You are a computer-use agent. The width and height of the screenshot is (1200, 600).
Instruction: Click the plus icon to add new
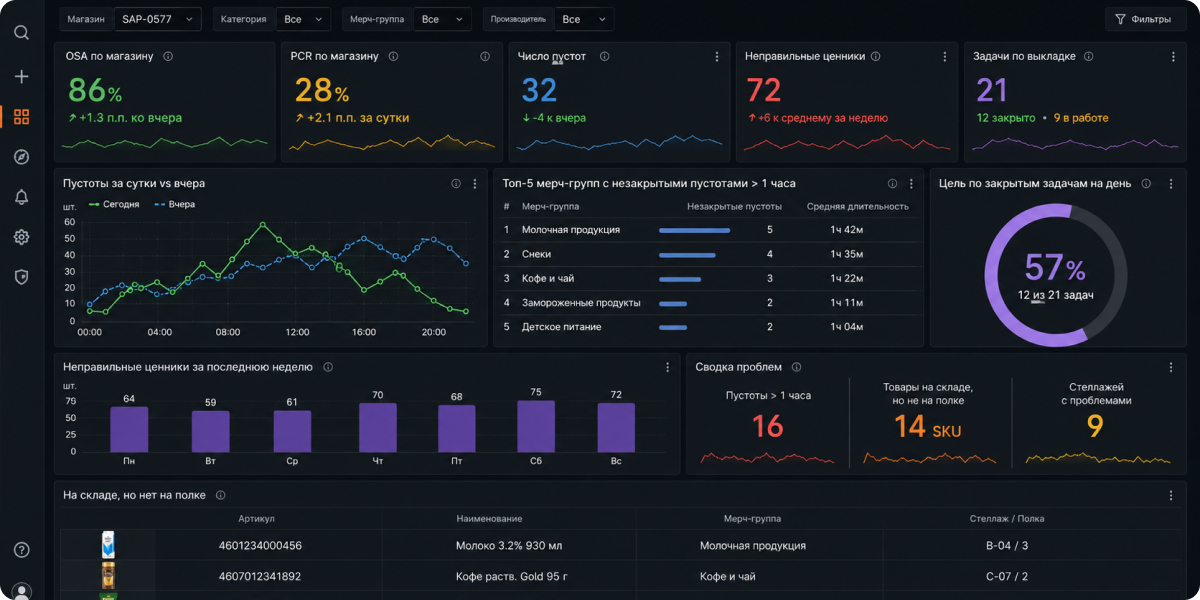click(21, 77)
